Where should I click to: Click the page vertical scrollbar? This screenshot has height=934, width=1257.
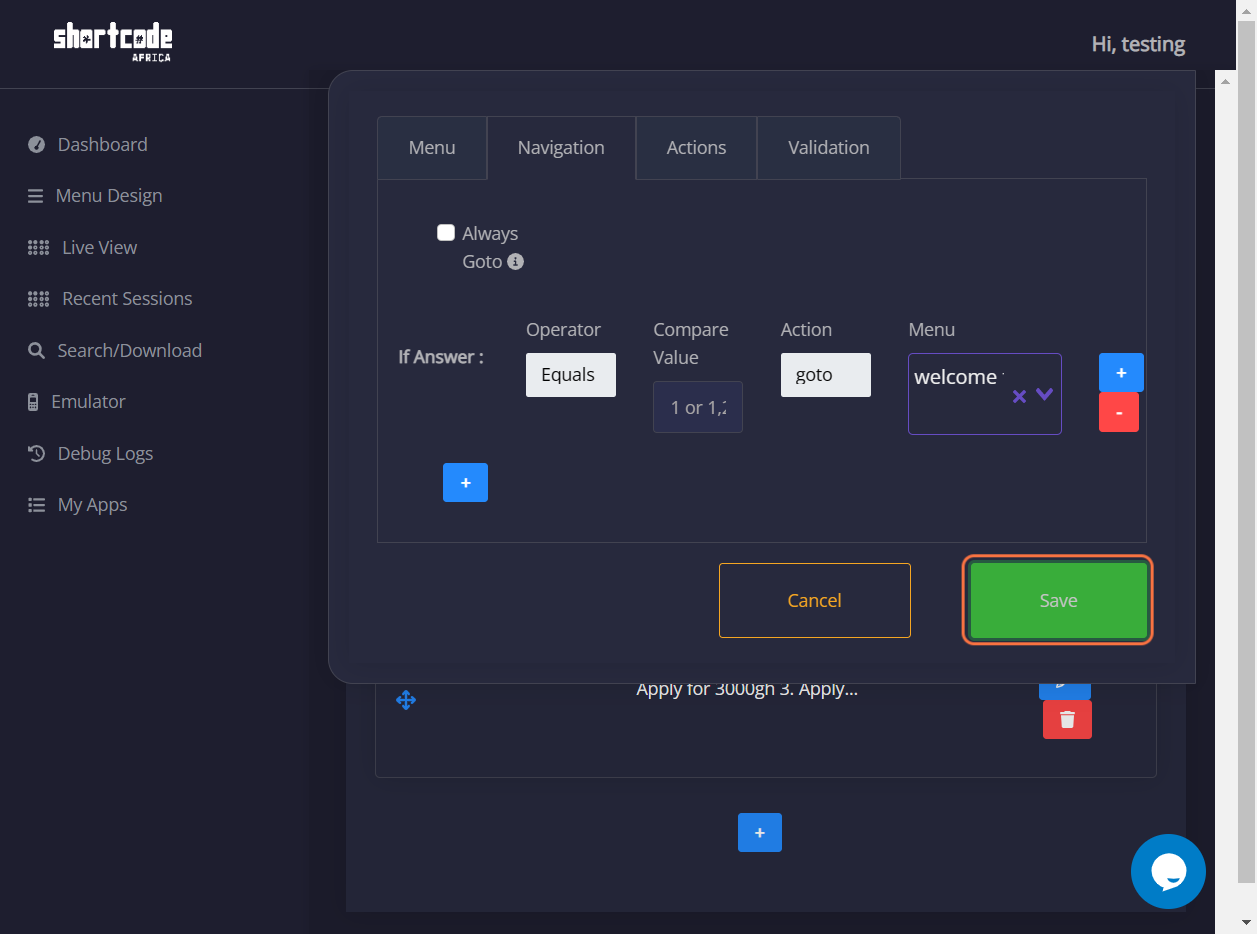point(1245,450)
